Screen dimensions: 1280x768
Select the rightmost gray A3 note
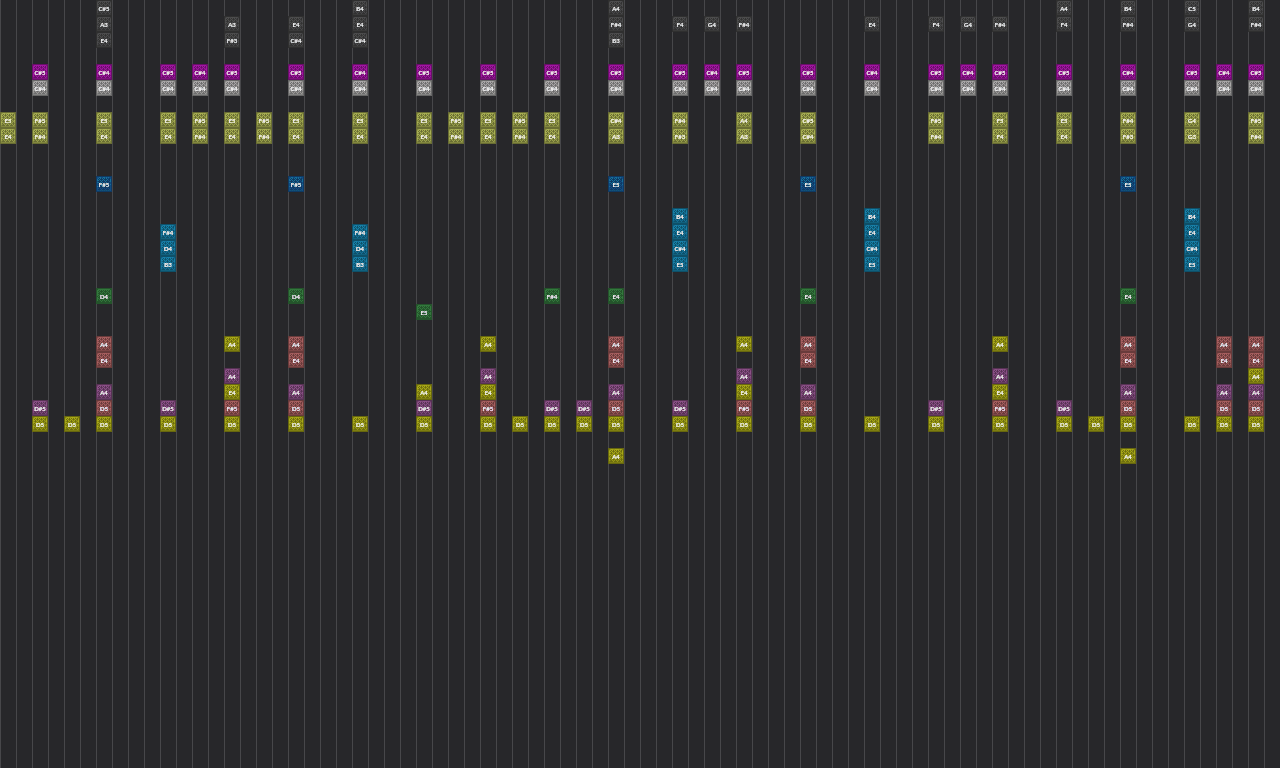pyautogui.click(x=232, y=24)
